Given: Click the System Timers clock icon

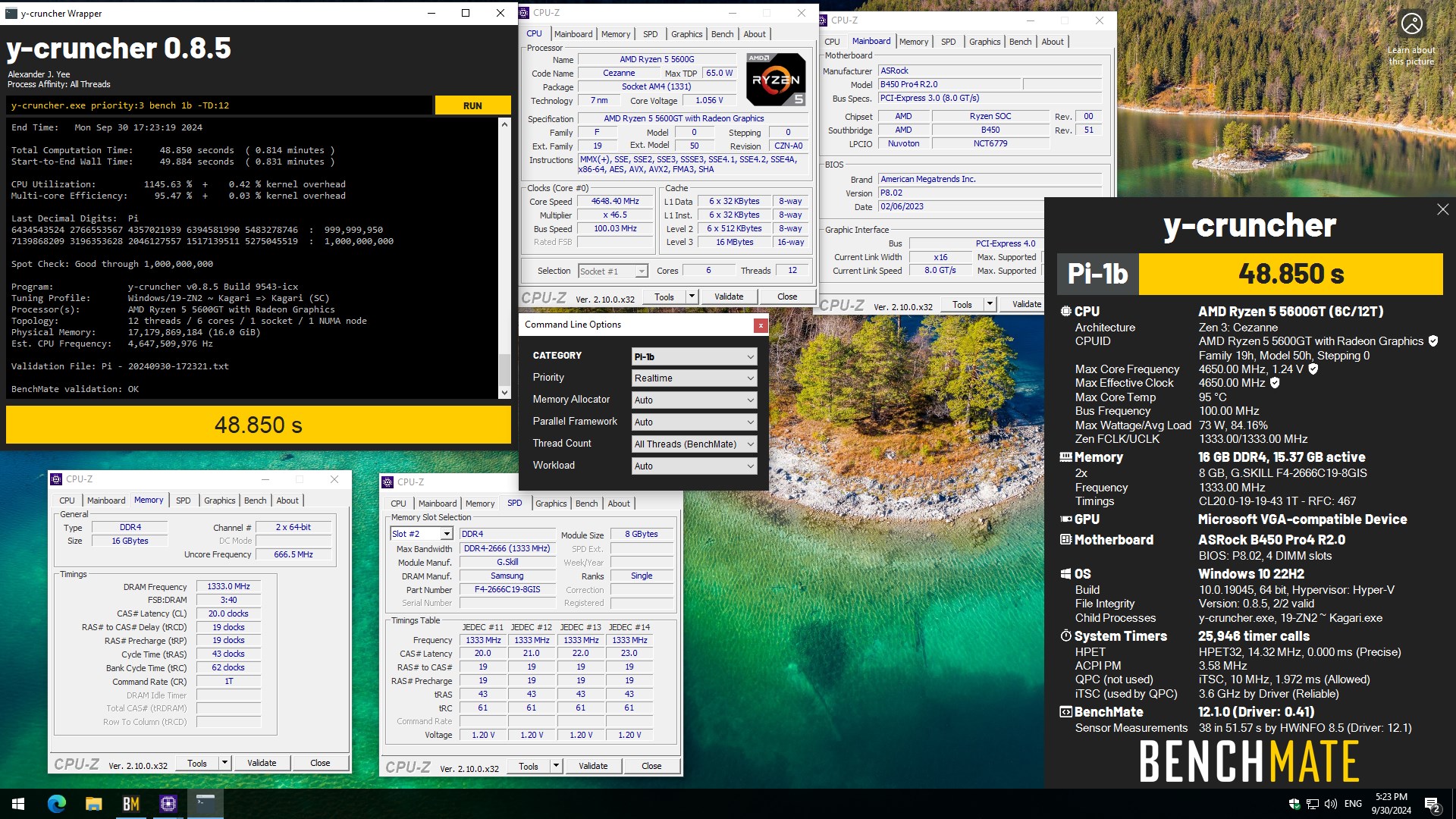Looking at the screenshot, I should [1065, 635].
